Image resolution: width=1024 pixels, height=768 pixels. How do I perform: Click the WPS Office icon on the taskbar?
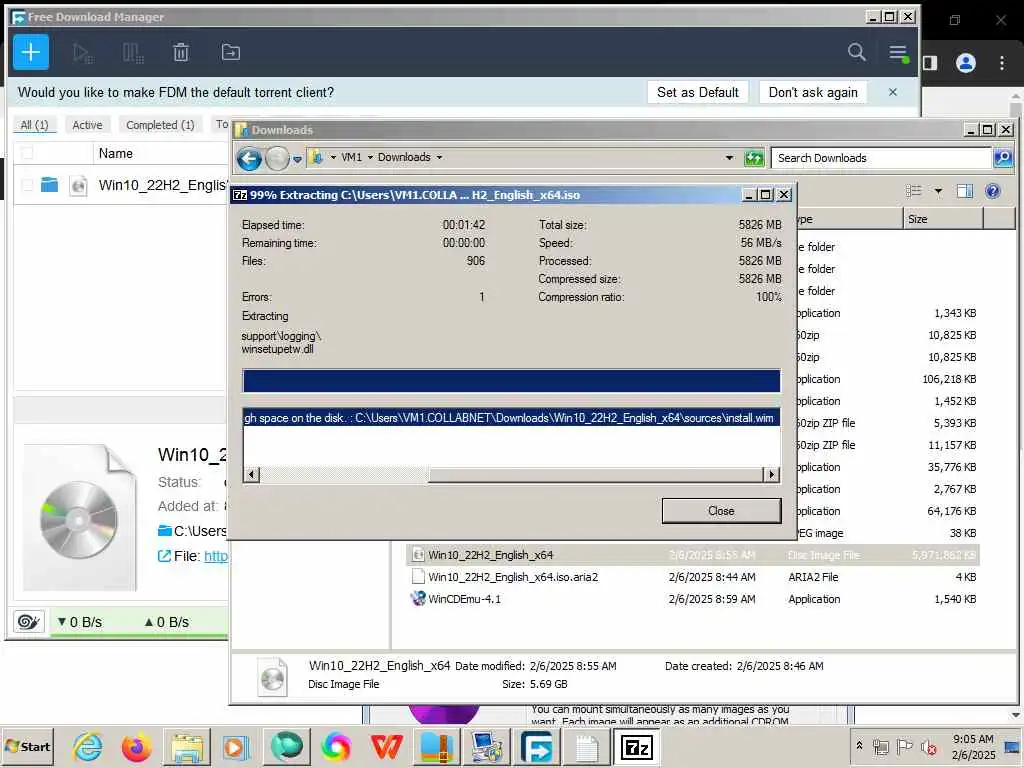click(386, 746)
